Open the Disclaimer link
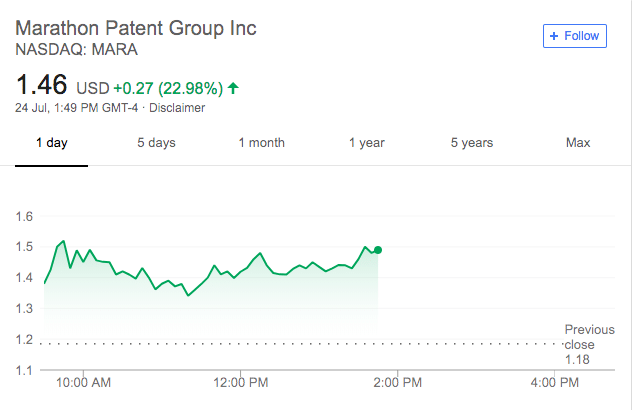Image resolution: width=632 pixels, height=410 pixels. click(178, 108)
